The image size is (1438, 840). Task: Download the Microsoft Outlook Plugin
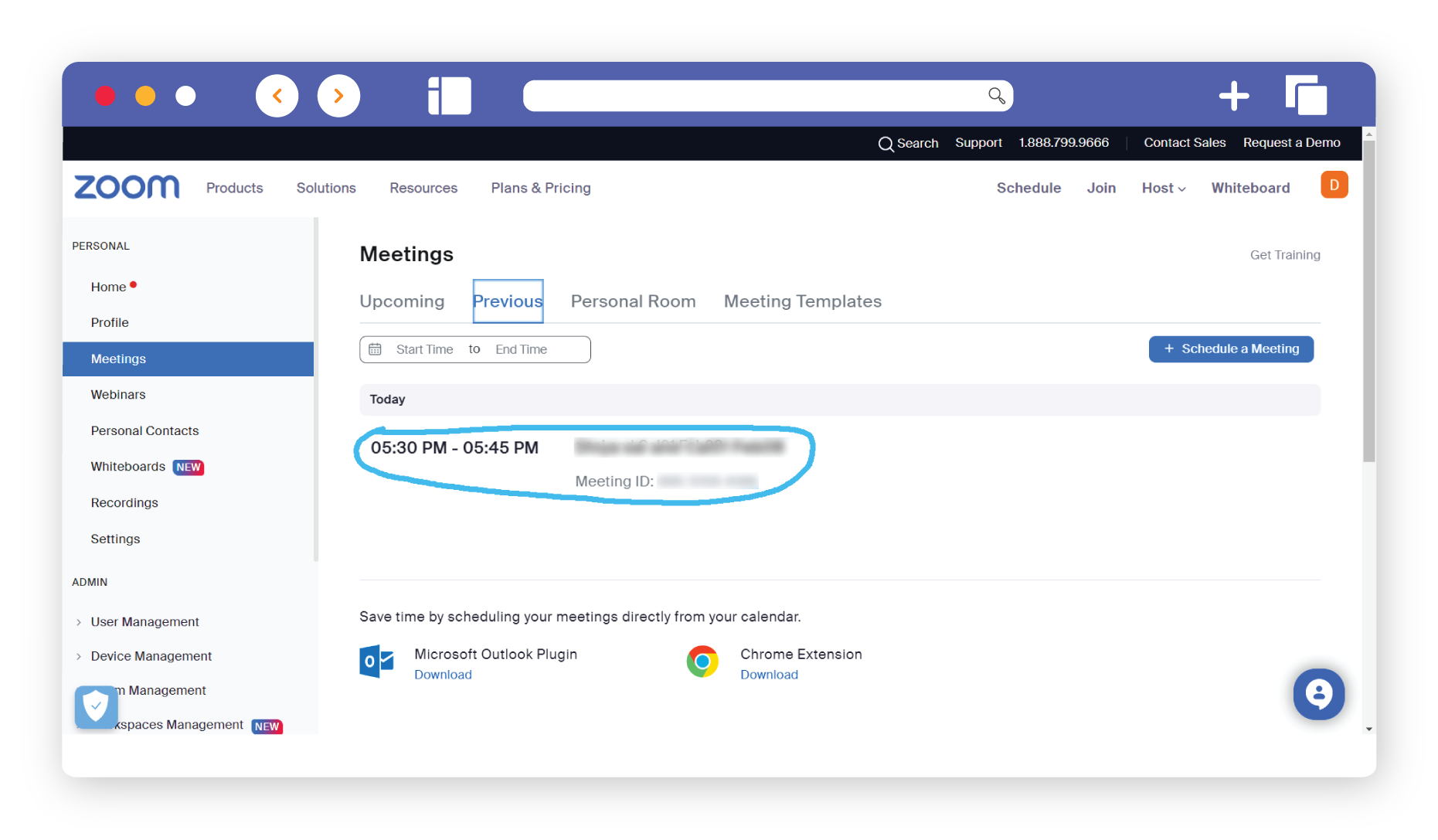tap(443, 675)
